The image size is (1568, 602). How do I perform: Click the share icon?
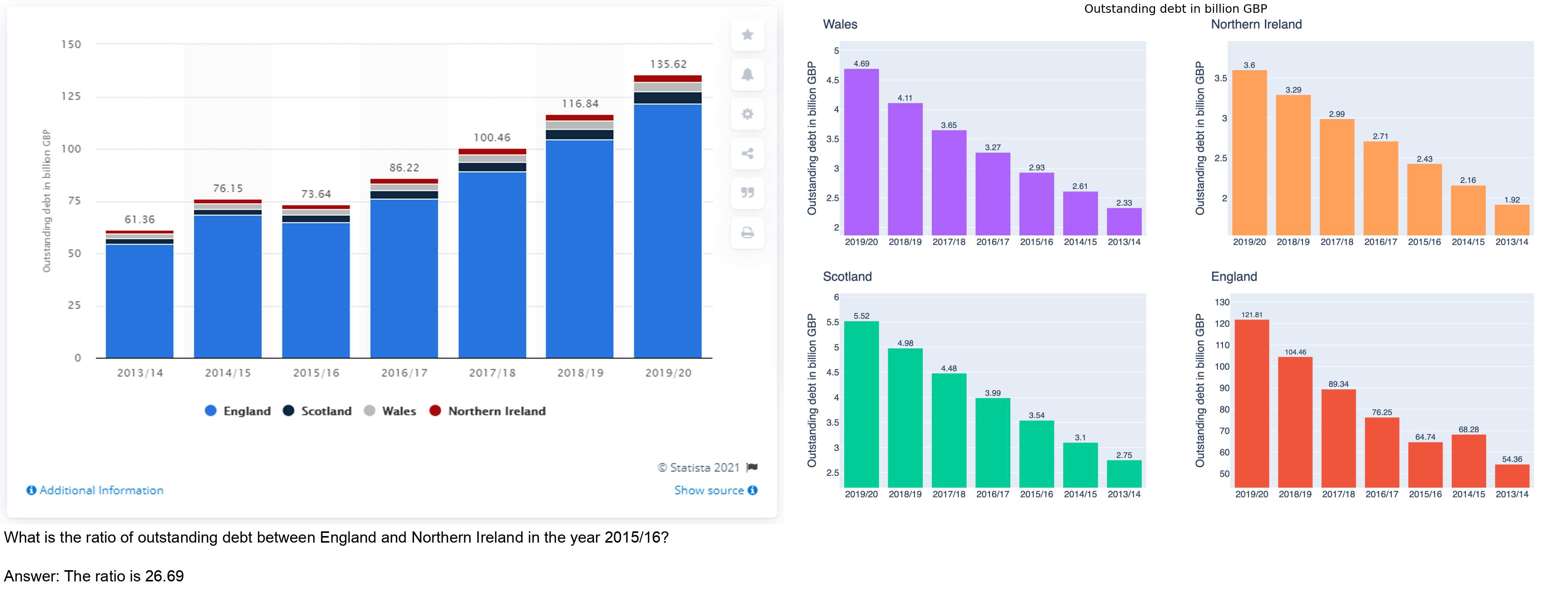(x=748, y=153)
